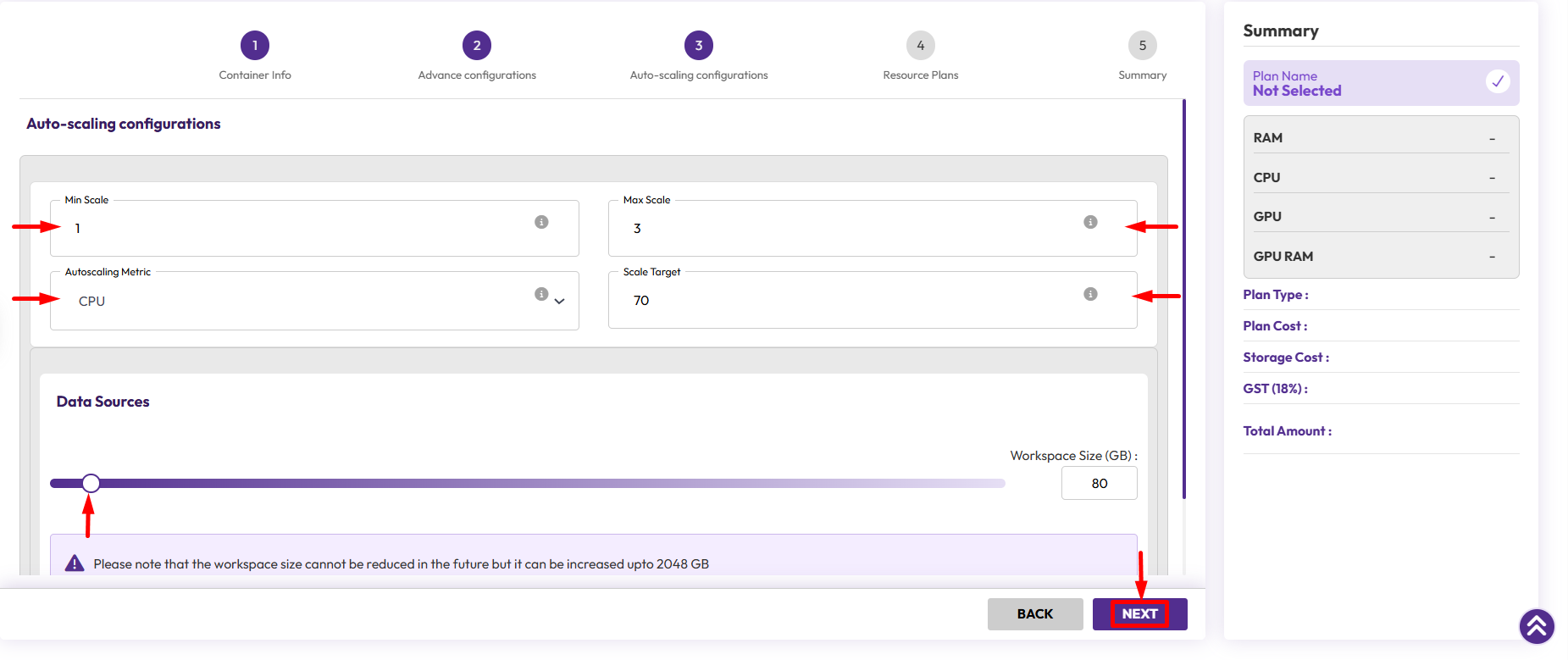Click the Scale Target info icon
This screenshot has width=1568, height=660.
pyautogui.click(x=1090, y=294)
